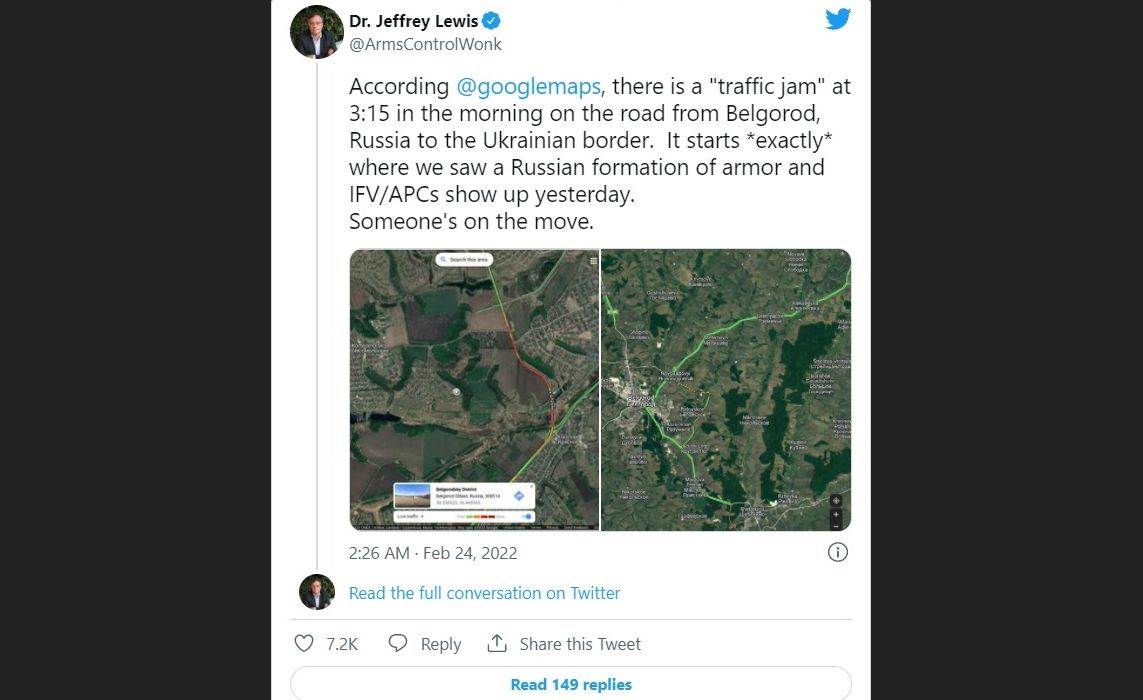
Task: Click the Twitter bird logo
Action: [x=837, y=20]
